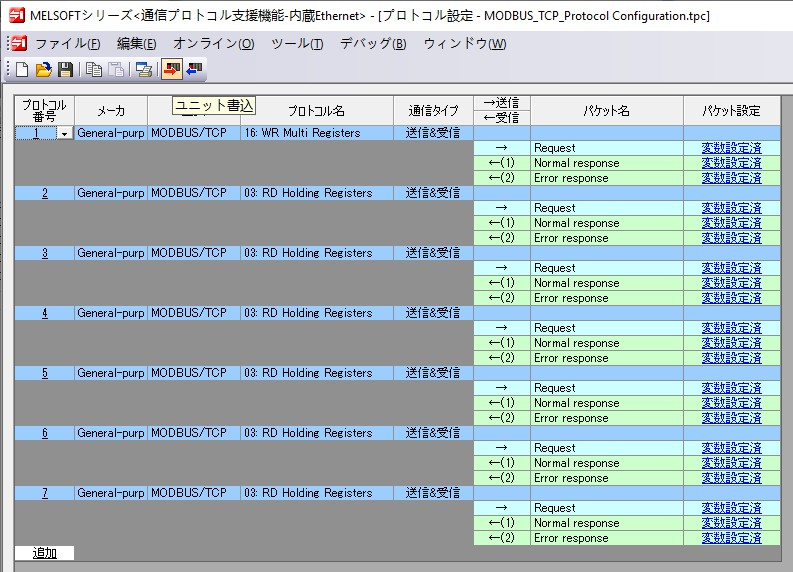Click protocol 3 'Error response' packet name cell
The width and height of the screenshot is (793, 572).
(607, 298)
